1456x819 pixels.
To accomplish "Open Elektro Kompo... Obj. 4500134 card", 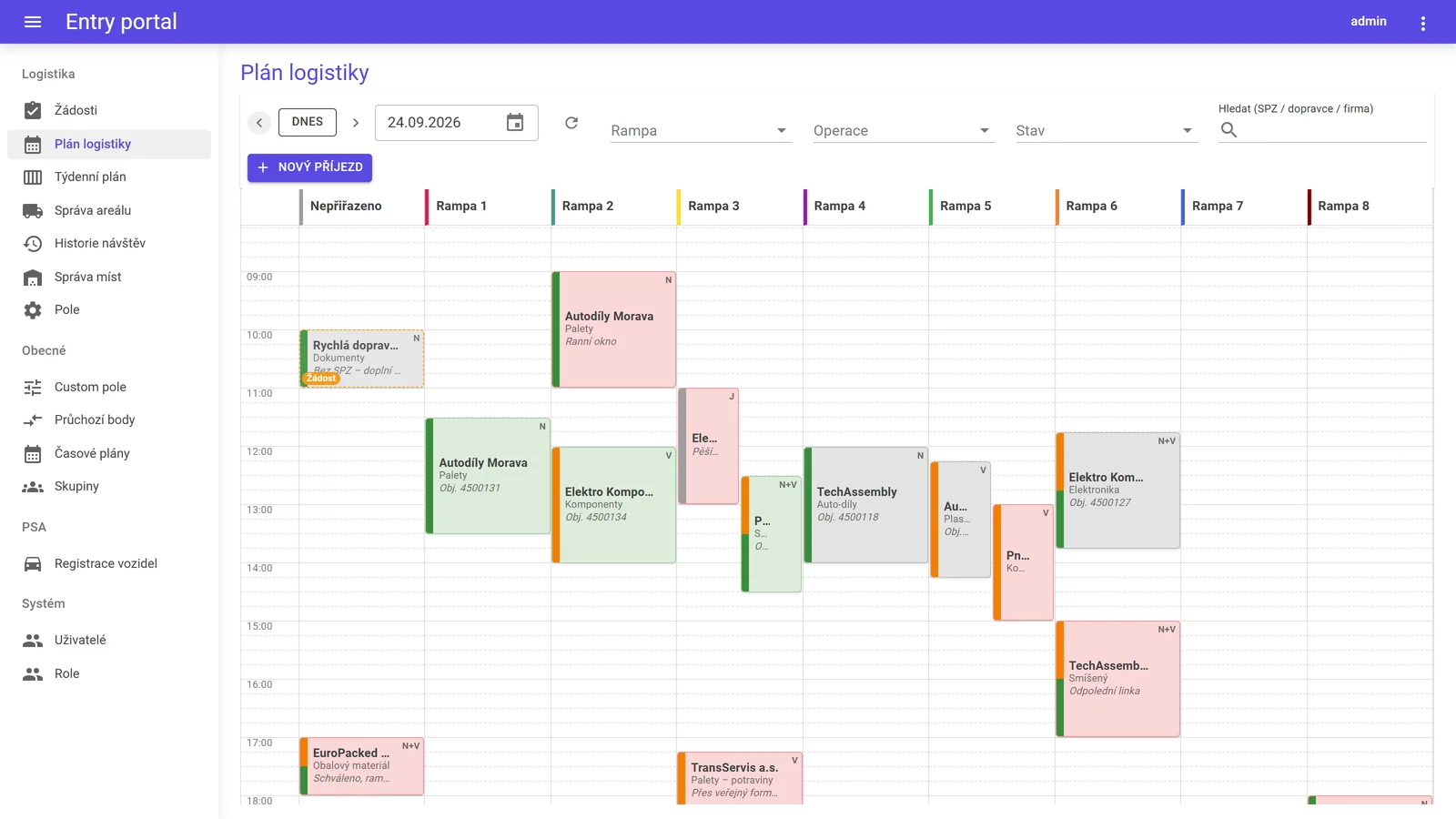I will point(614,505).
